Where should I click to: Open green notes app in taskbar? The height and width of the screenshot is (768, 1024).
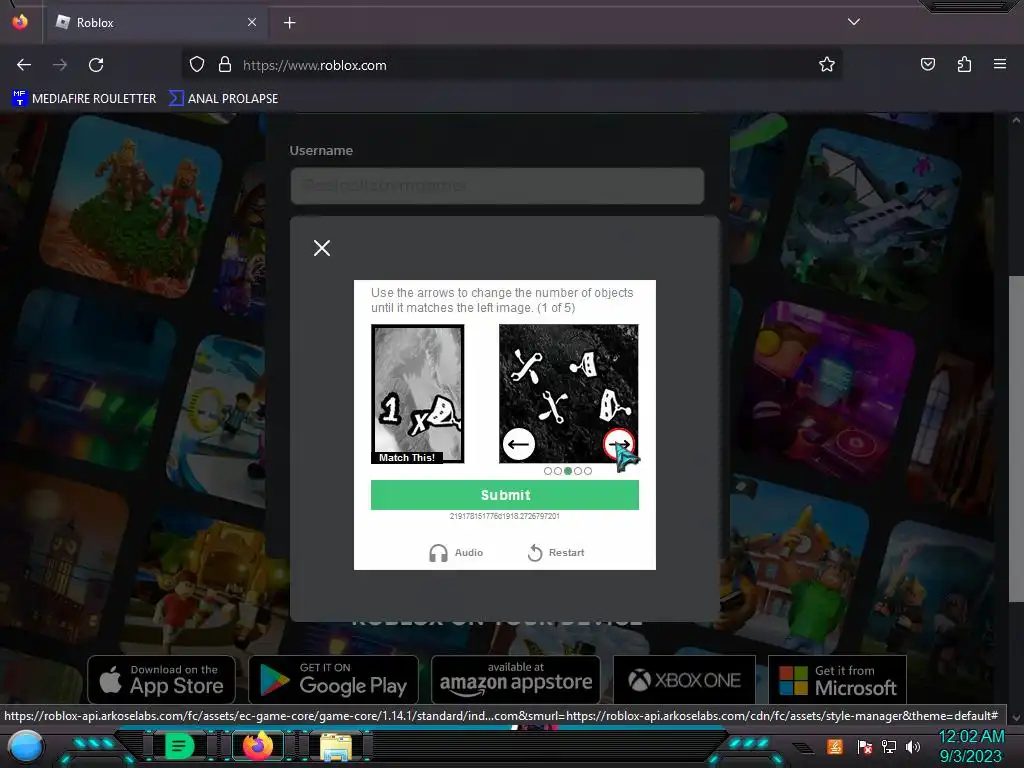(x=179, y=746)
